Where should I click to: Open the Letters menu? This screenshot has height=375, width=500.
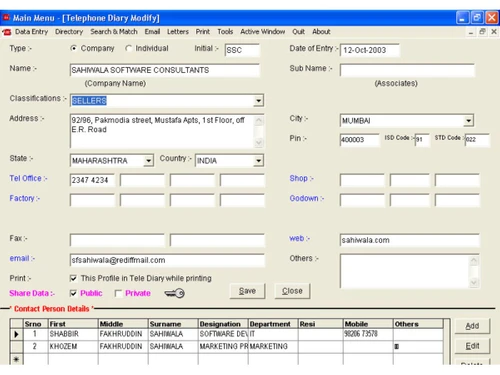(178, 32)
